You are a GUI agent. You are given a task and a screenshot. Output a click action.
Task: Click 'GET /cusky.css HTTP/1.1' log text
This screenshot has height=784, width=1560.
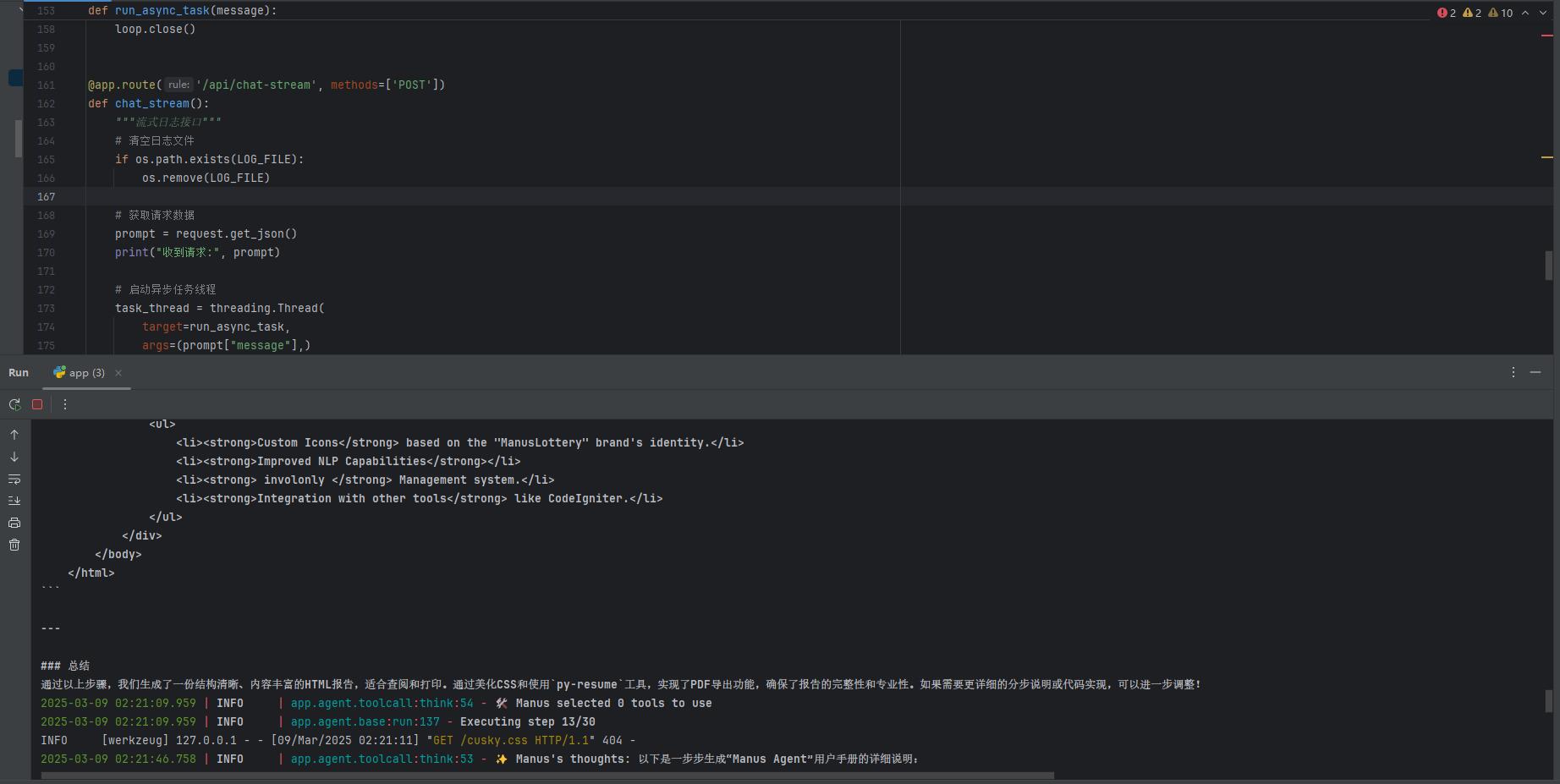(x=511, y=740)
